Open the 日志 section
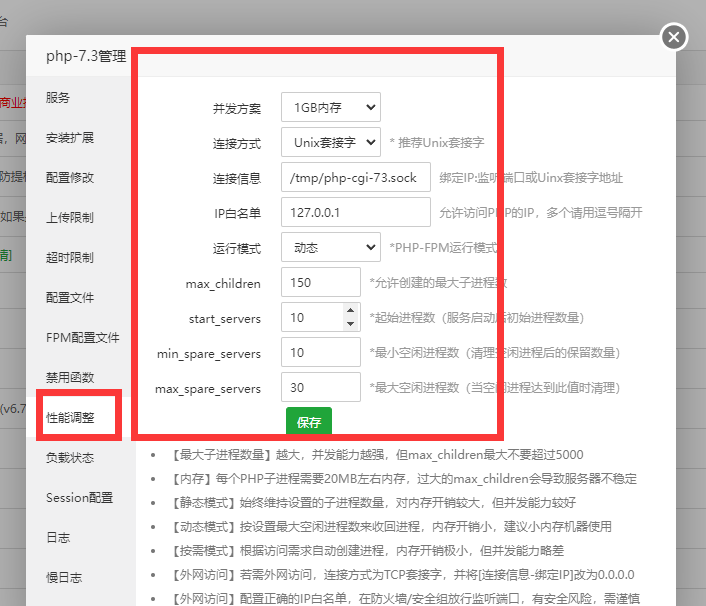The height and width of the screenshot is (606, 706). [x=58, y=538]
